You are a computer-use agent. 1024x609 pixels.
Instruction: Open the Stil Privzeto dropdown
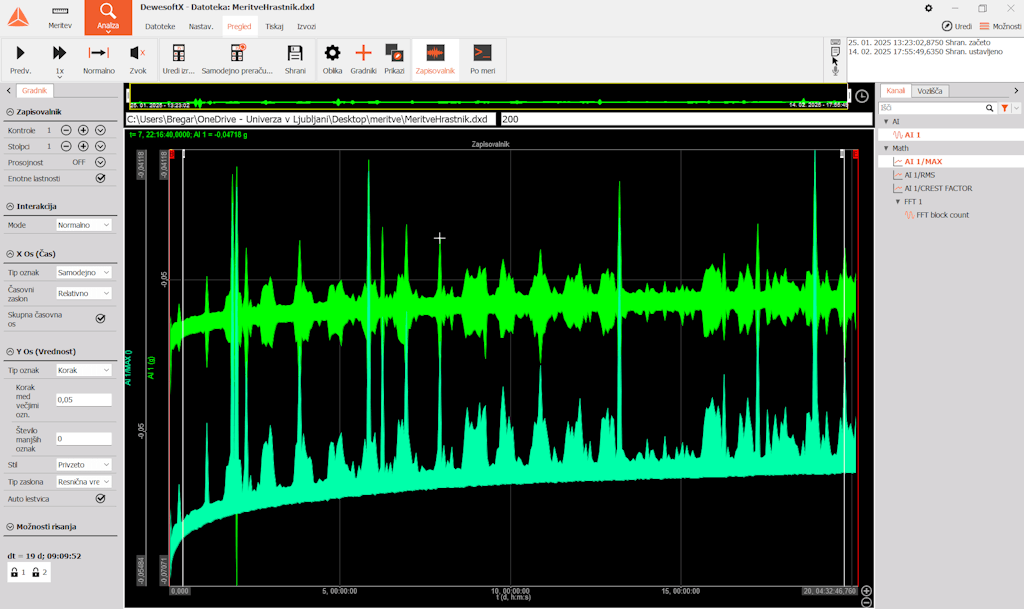coord(84,465)
